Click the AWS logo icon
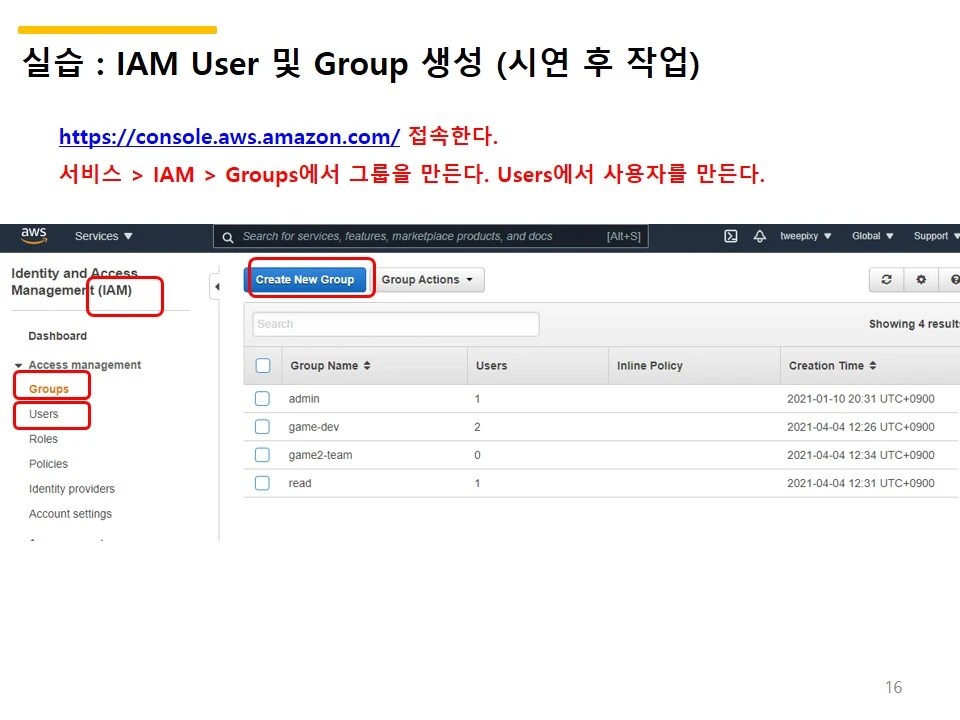This screenshot has height=720, width=960. (34, 236)
